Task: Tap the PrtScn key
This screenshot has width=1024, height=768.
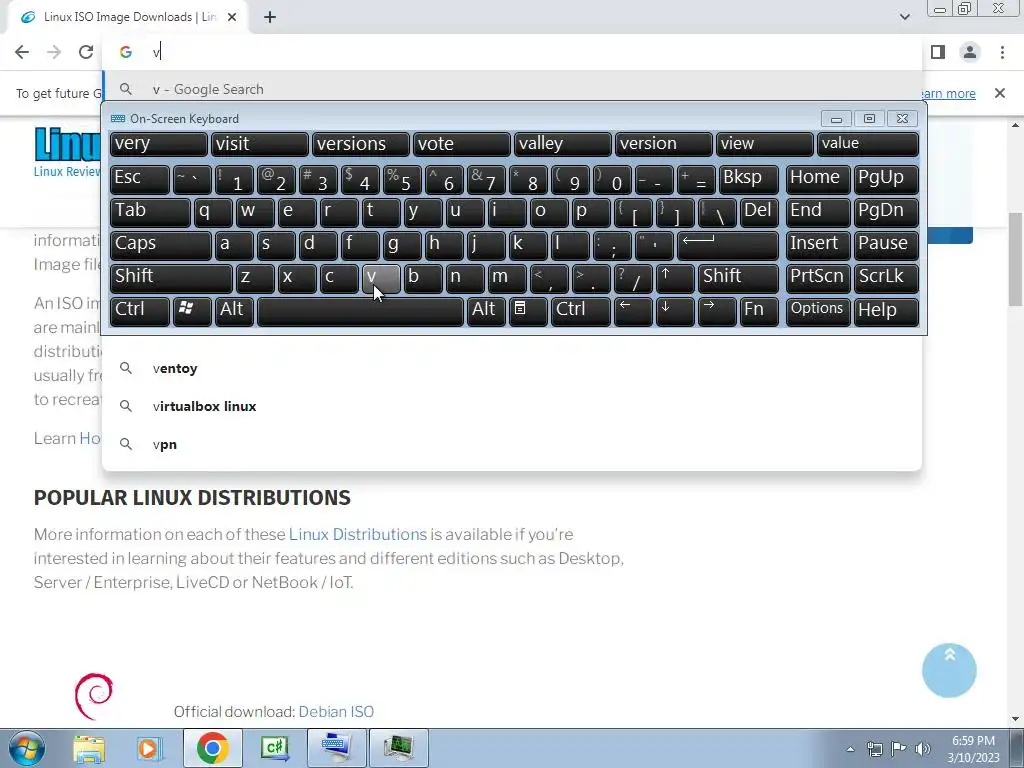Action: click(x=818, y=278)
